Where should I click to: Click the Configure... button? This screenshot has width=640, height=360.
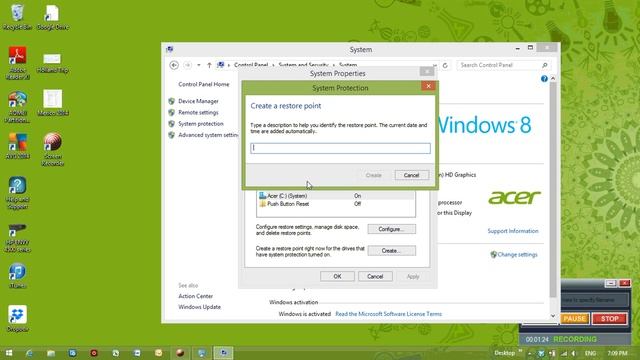[x=391, y=229]
